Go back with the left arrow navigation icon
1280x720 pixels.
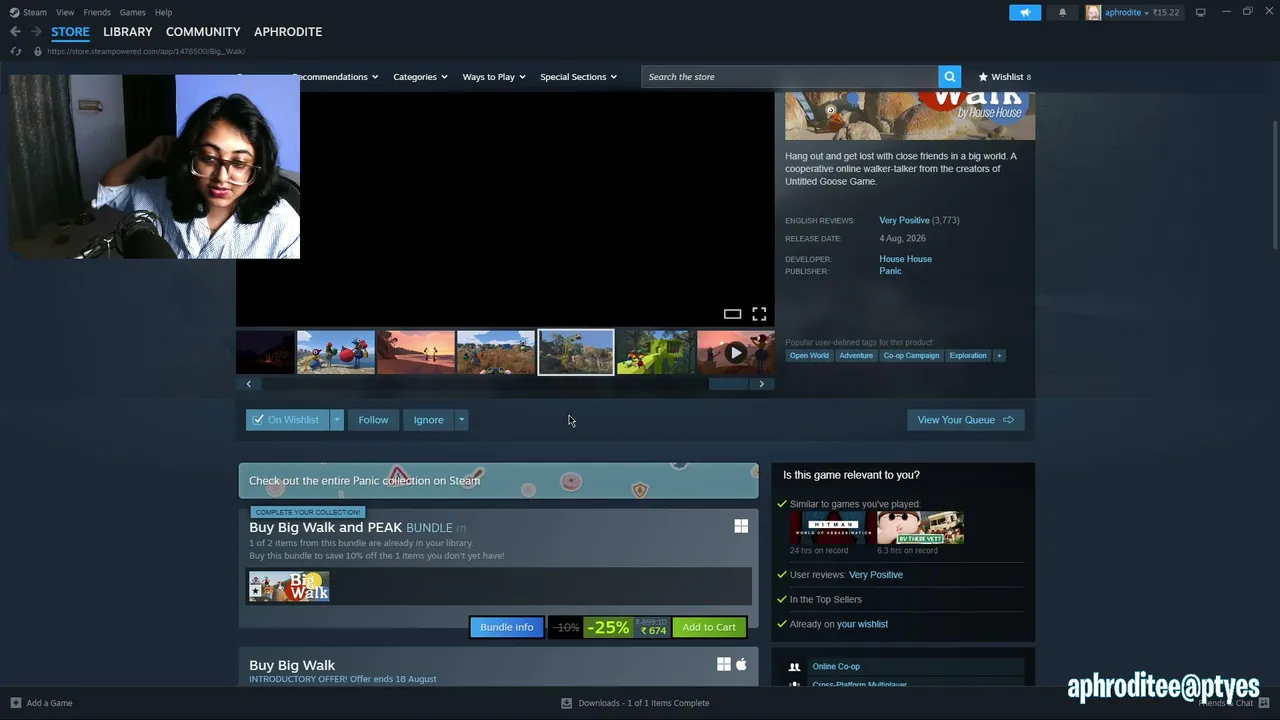coord(15,32)
